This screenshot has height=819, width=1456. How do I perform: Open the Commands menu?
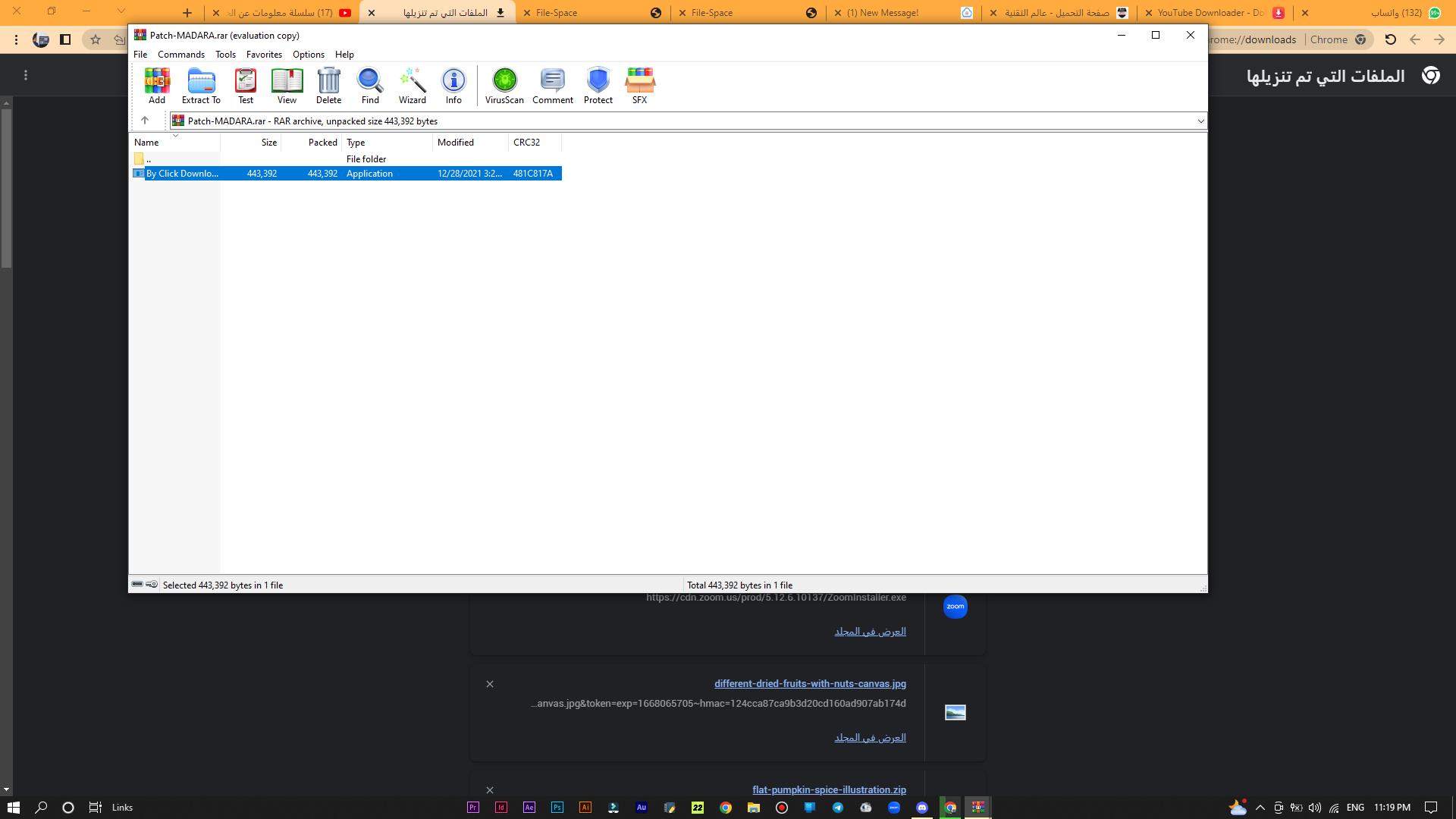click(181, 55)
